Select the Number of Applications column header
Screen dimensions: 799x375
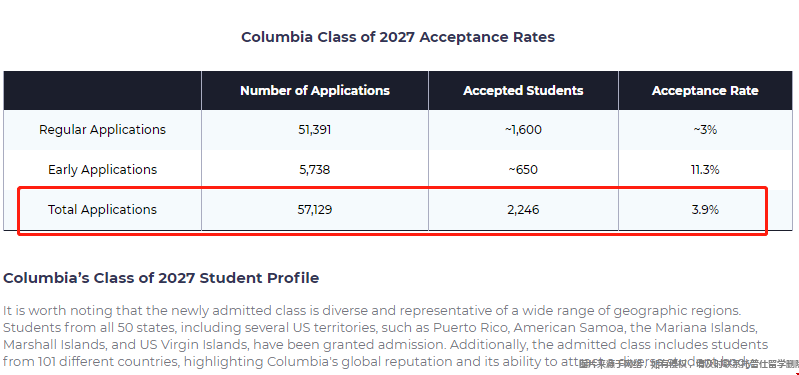click(x=315, y=91)
